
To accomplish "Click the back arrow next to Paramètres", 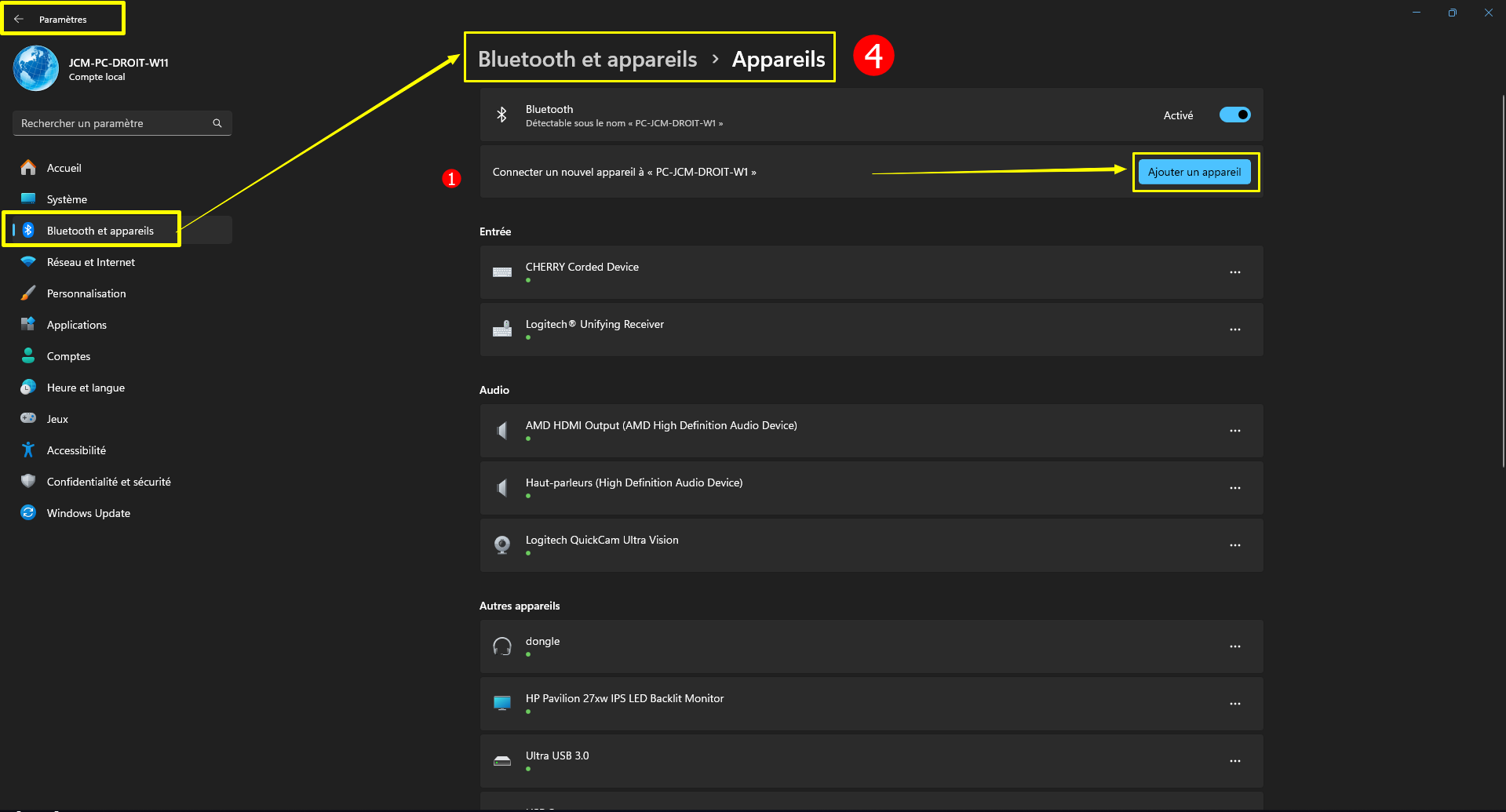I will [19, 19].
